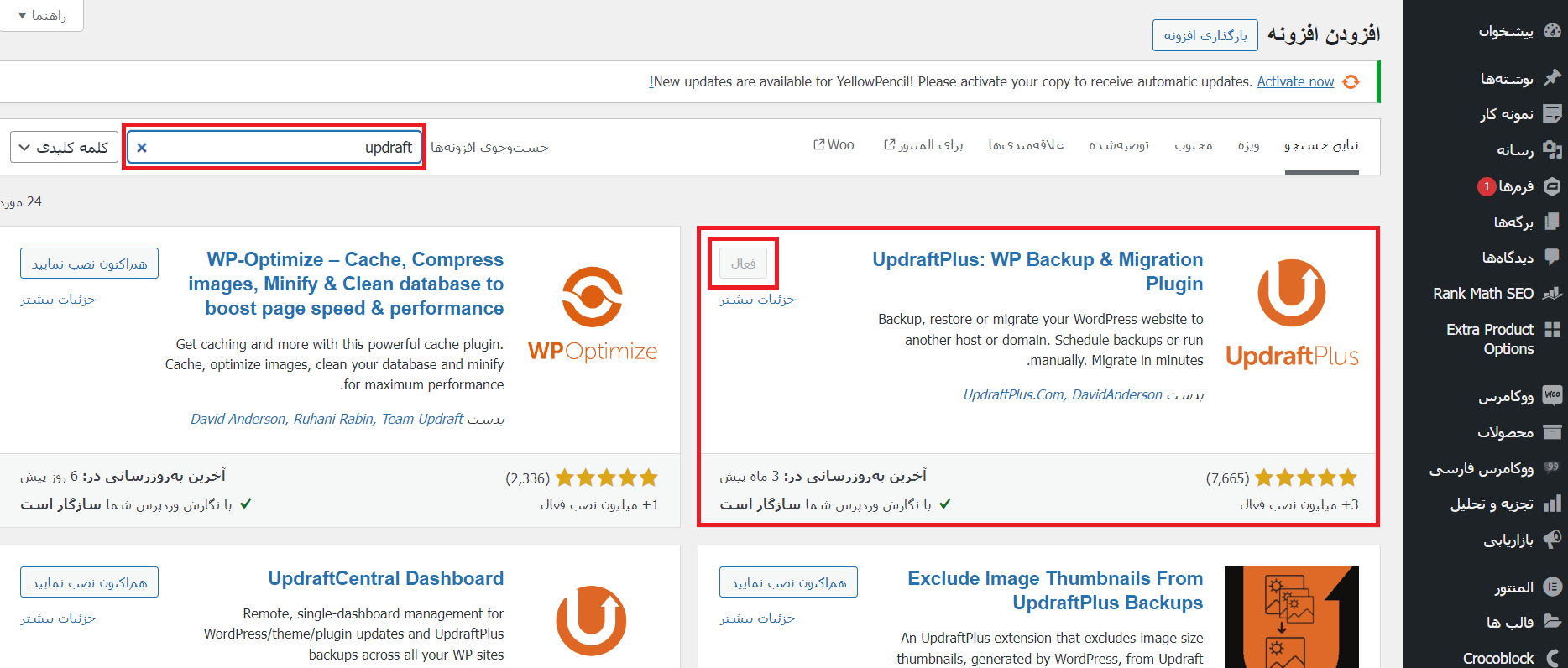This screenshot has height=668, width=1568.
Task: Click Install Now for UpdraftCentral Dashboard
Action: point(89,582)
